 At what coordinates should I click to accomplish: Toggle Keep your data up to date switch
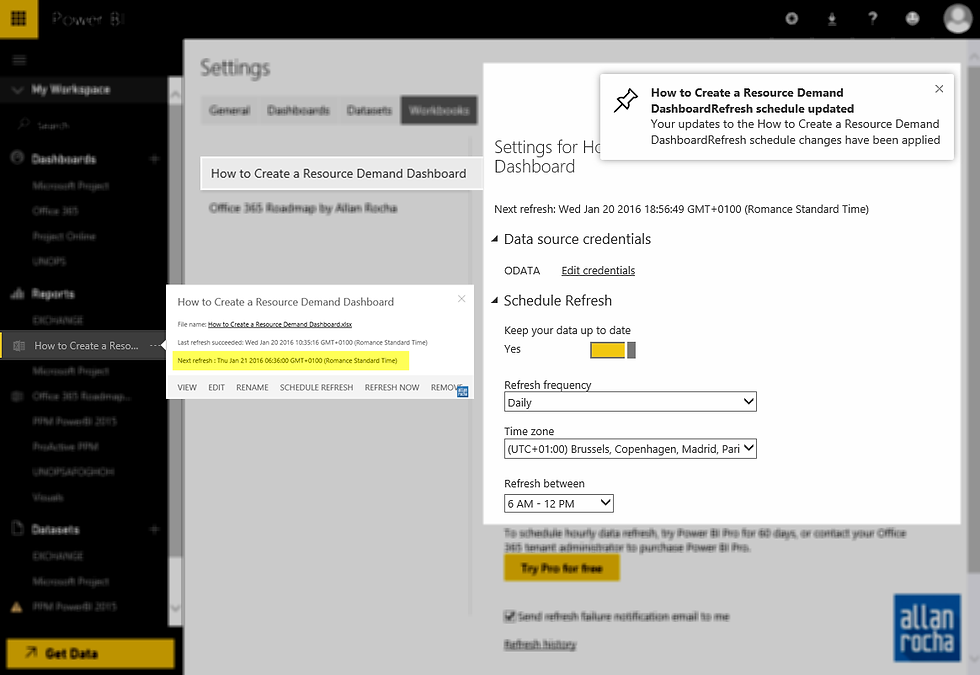pyautogui.click(x=612, y=350)
